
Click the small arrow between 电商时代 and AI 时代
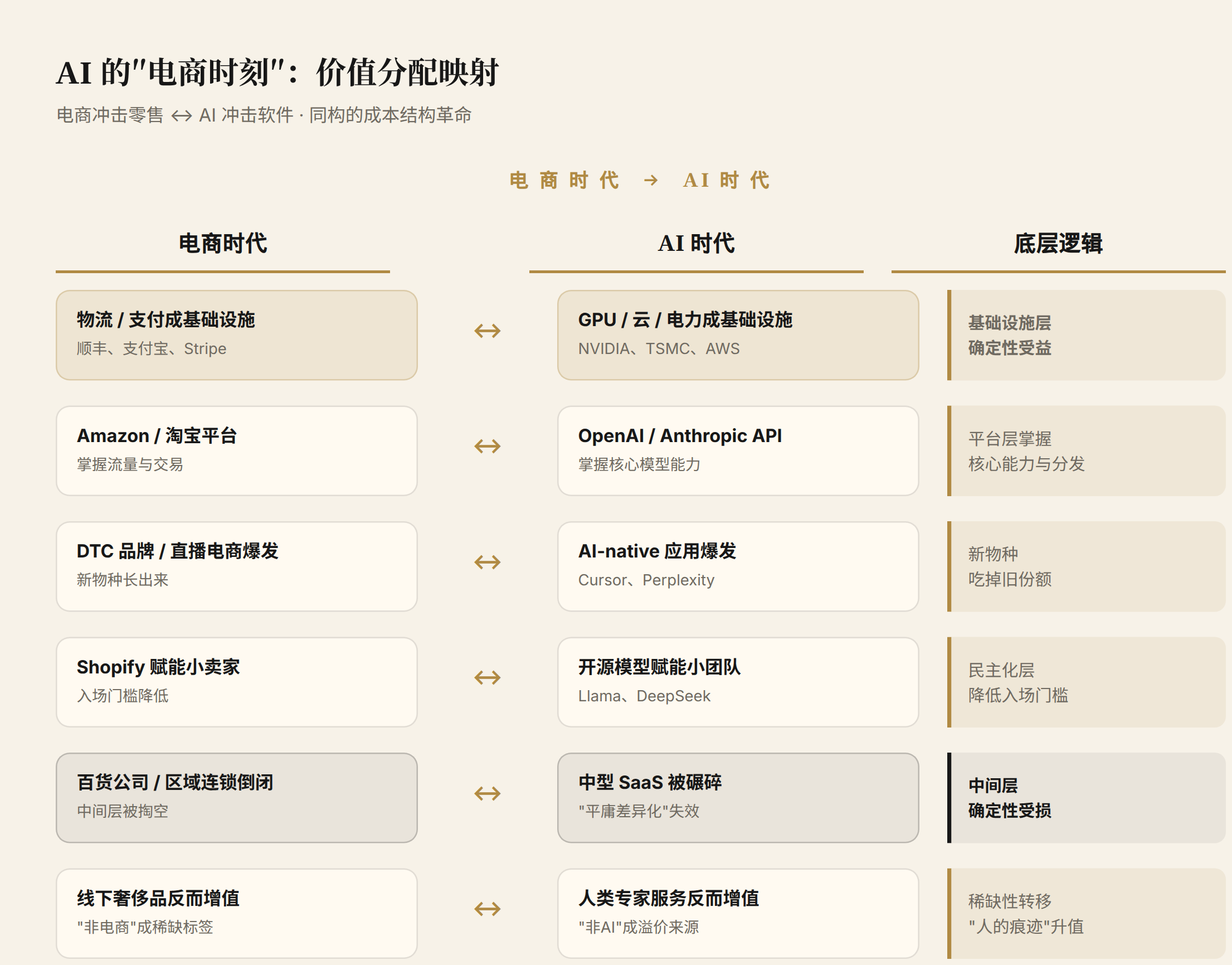651,180
